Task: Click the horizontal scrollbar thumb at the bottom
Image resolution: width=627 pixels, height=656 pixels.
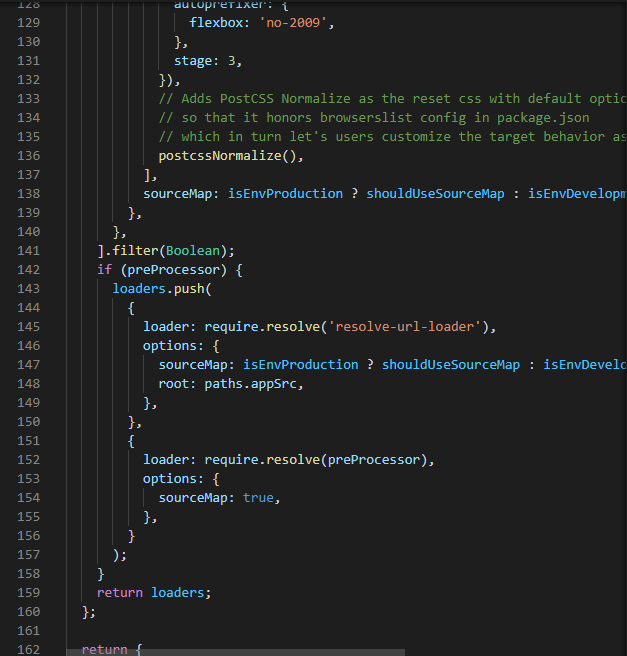Action: [x=235, y=653]
